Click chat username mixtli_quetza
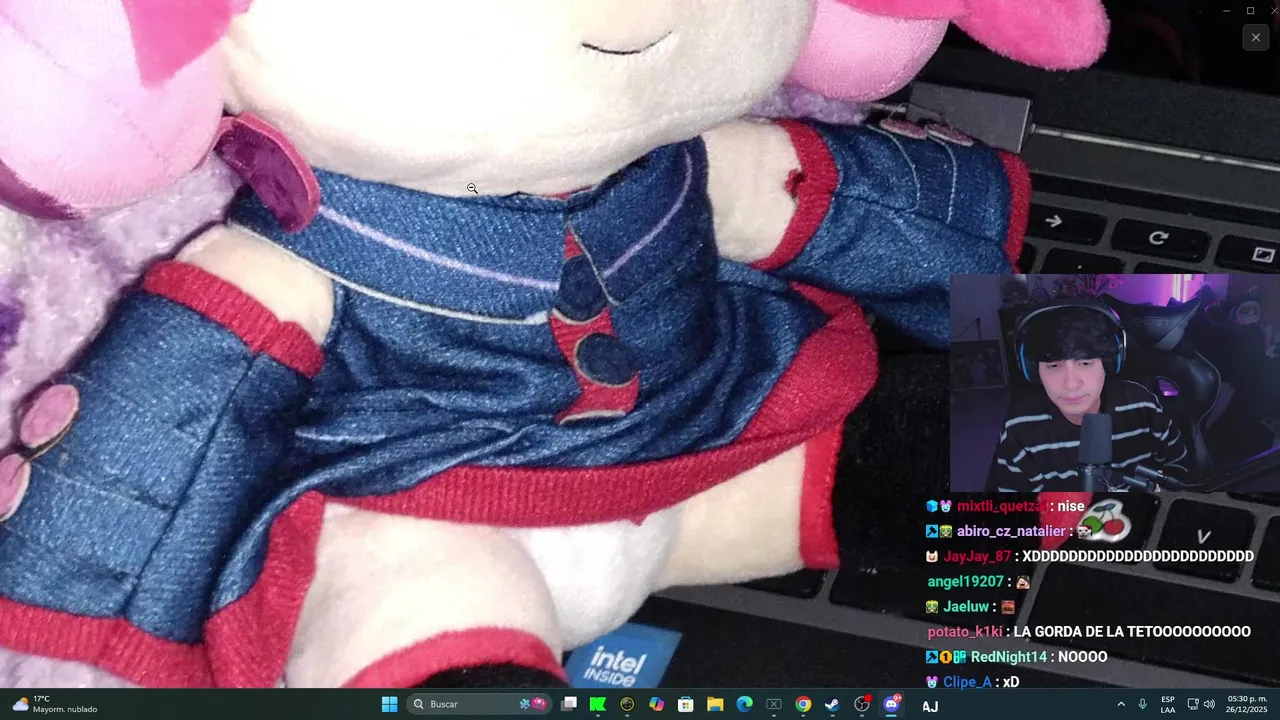This screenshot has width=1280, height=720. [1001, 506]
